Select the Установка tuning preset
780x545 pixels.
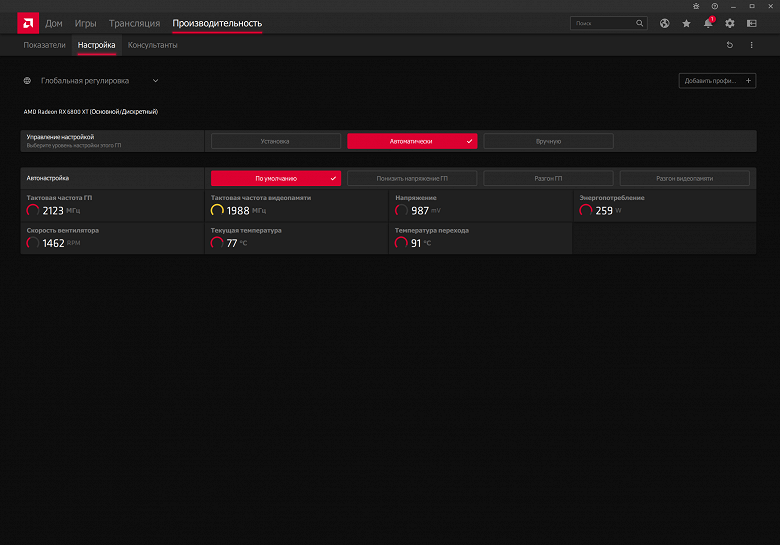pyautogui.click(x=276, y=141)
